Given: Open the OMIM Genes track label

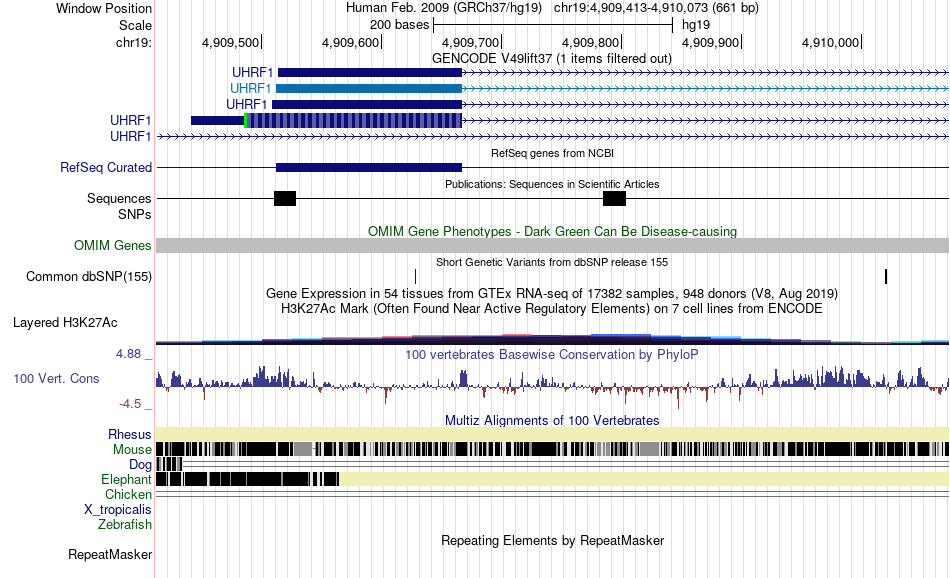Looking at the screenshot, I should tap(113, 245).
